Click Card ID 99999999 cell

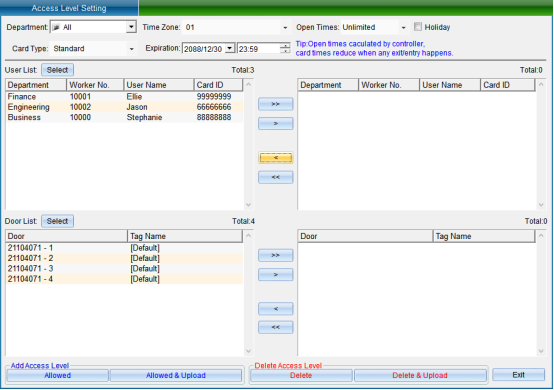point(214,96)
